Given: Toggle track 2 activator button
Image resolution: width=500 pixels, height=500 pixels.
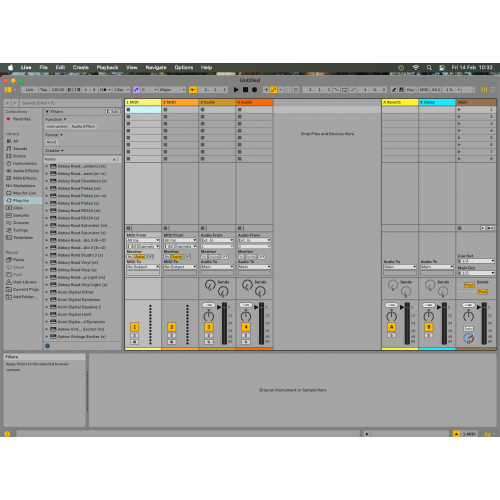Looking at the screenshot, I should 172,327.
